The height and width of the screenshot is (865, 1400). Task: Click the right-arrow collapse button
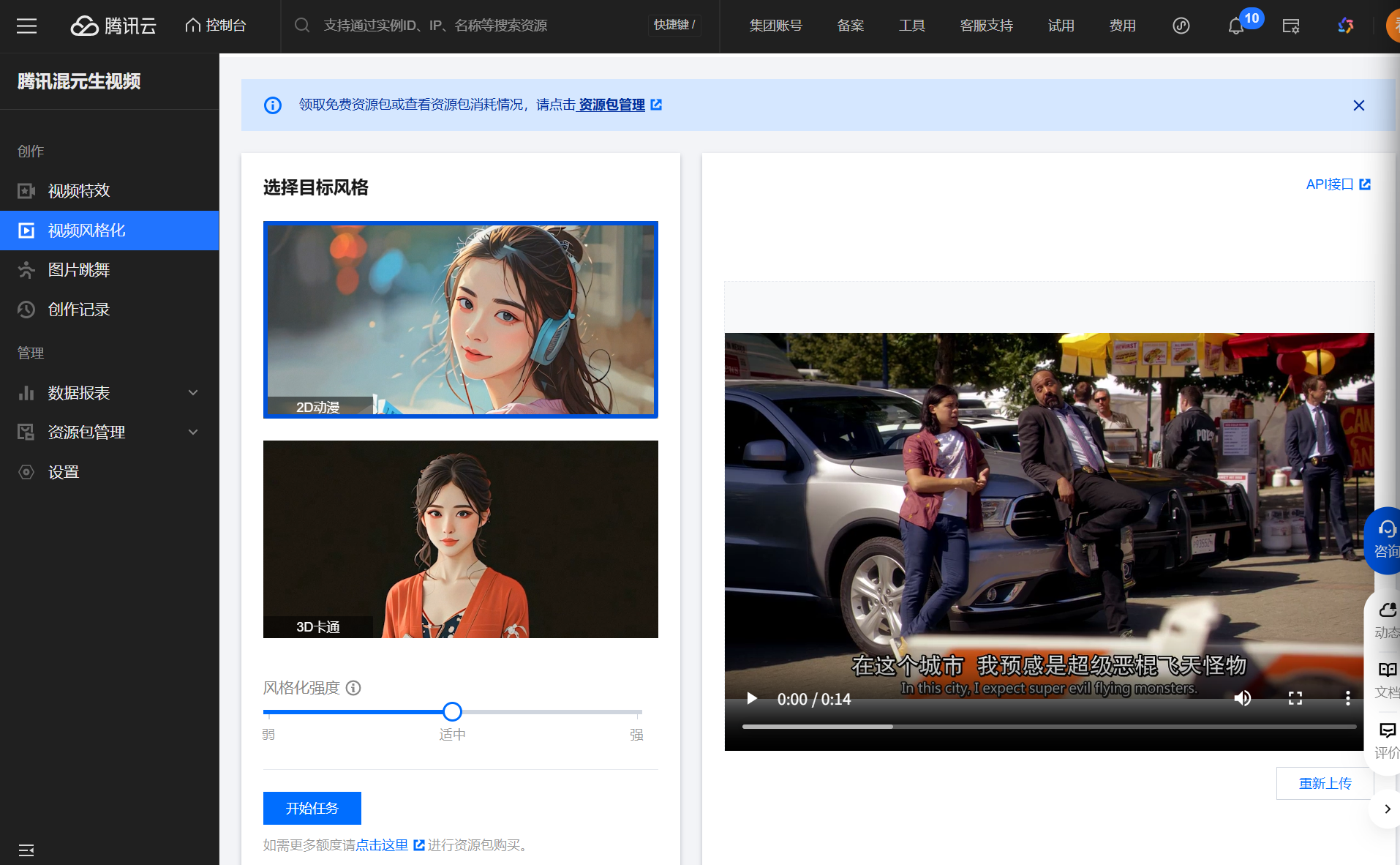[x=1387, y=809]
